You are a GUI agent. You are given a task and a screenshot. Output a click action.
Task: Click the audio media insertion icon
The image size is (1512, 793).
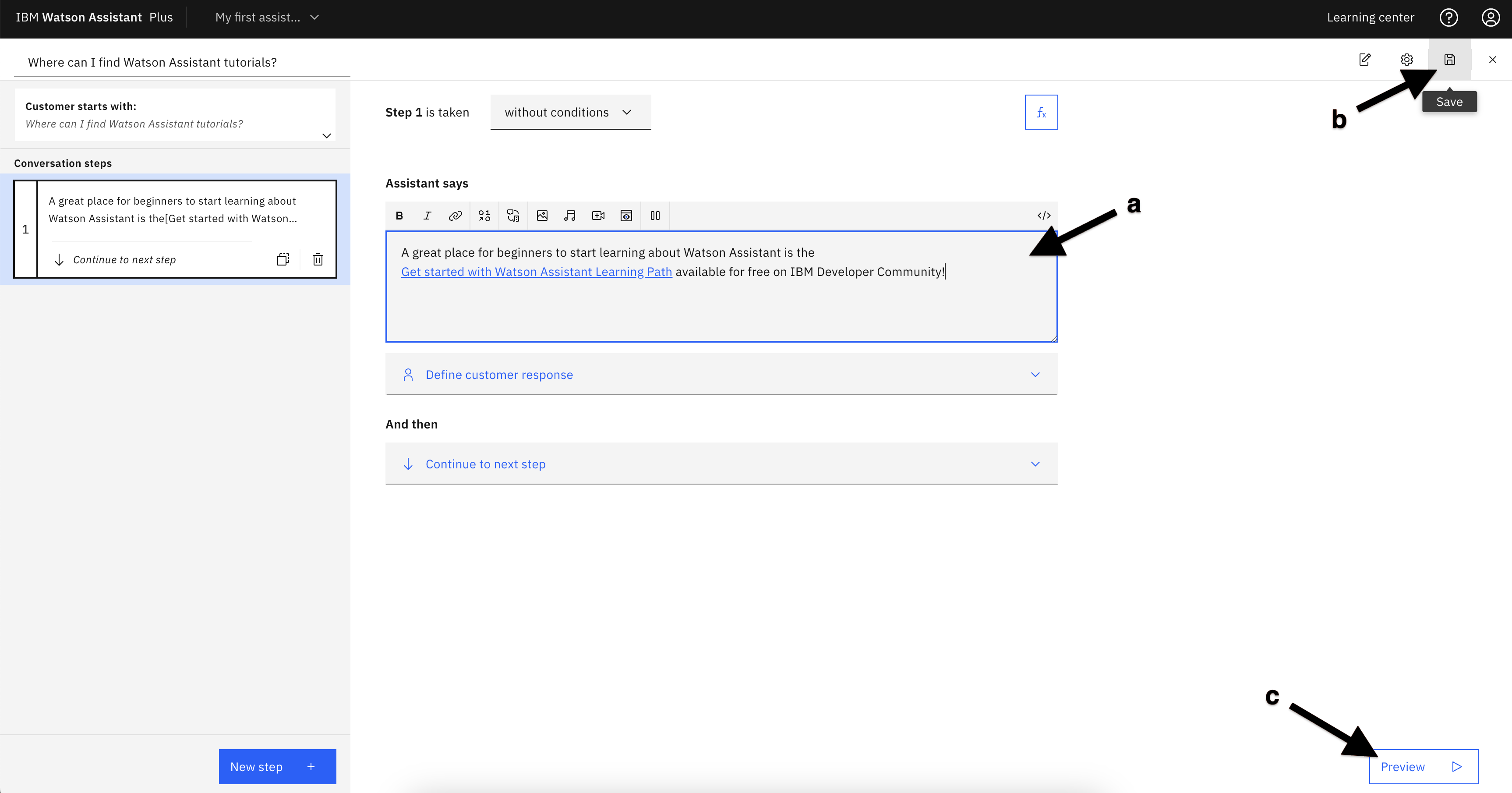point(569,215)
